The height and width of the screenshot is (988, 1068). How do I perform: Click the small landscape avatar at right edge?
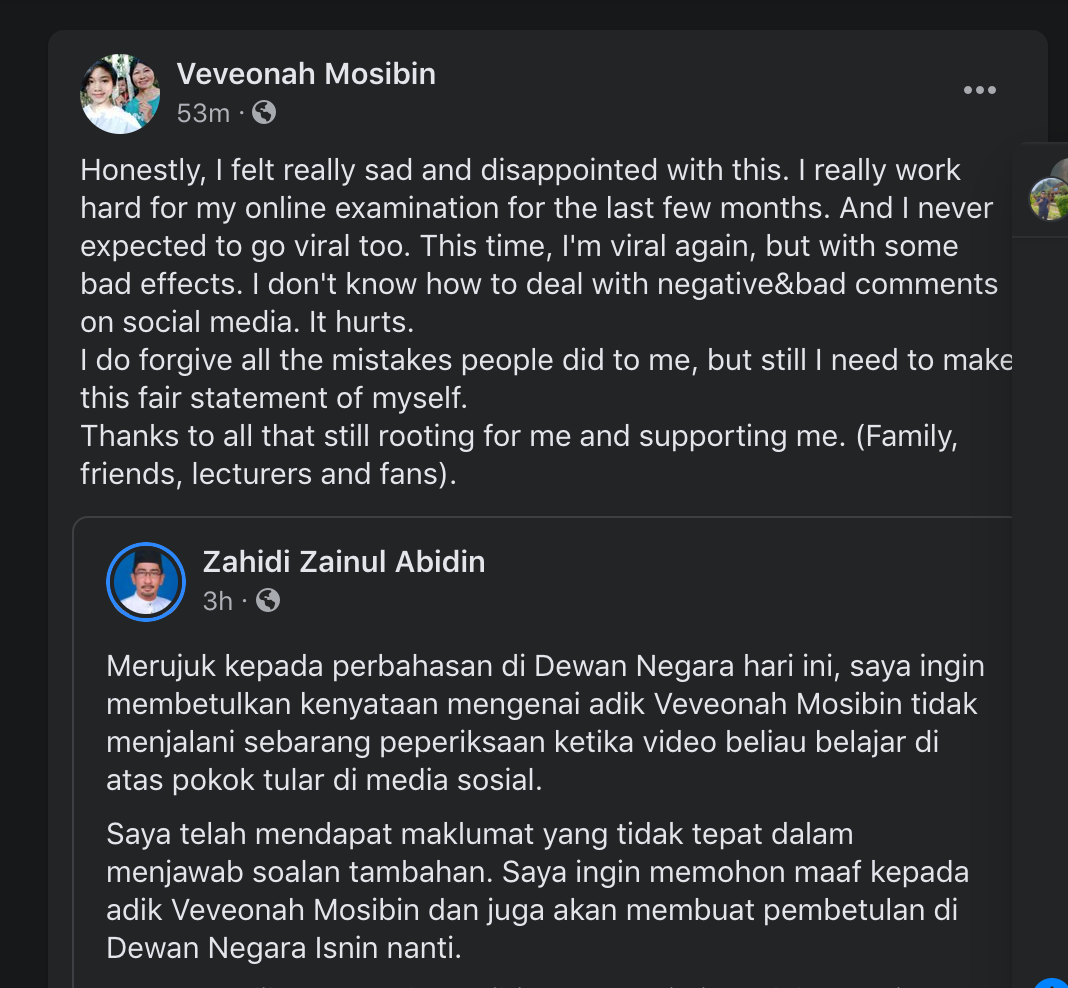point(1049,198)
